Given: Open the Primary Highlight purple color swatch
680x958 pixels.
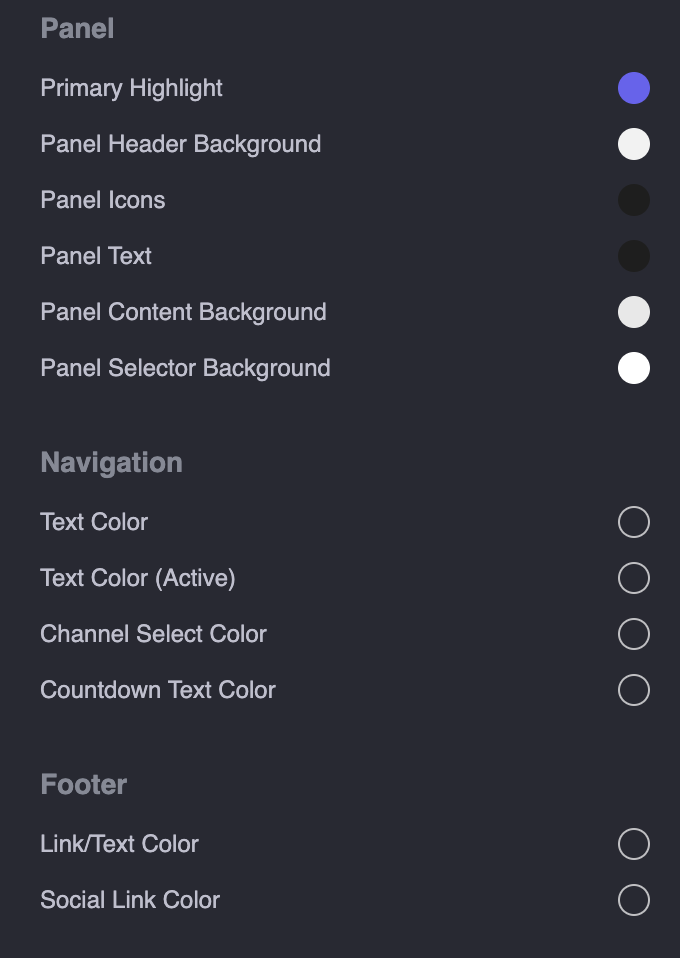Looking at the screenshot, I should (634, 88).
